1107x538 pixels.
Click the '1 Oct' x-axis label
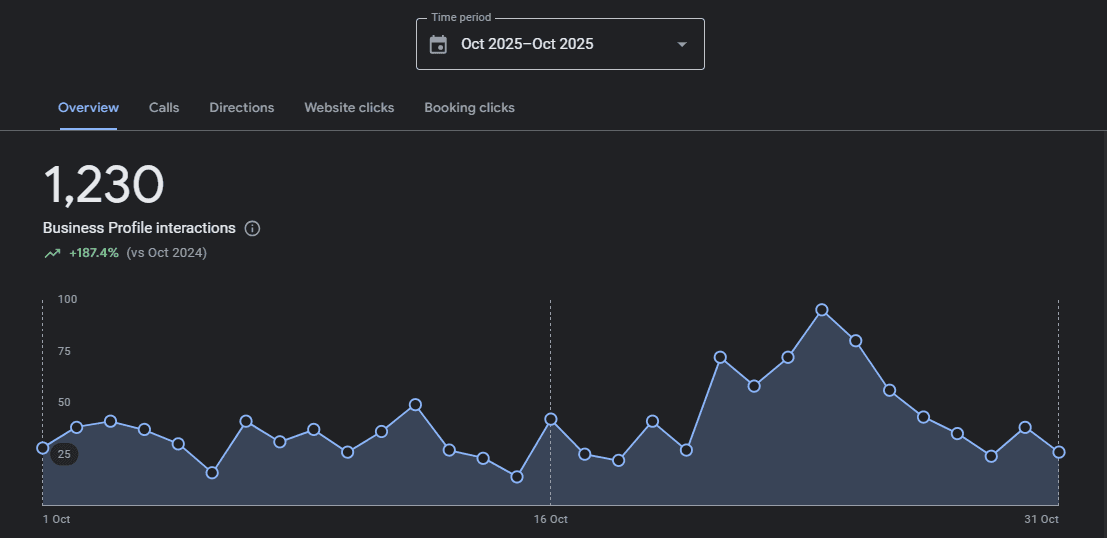(56, 520)
